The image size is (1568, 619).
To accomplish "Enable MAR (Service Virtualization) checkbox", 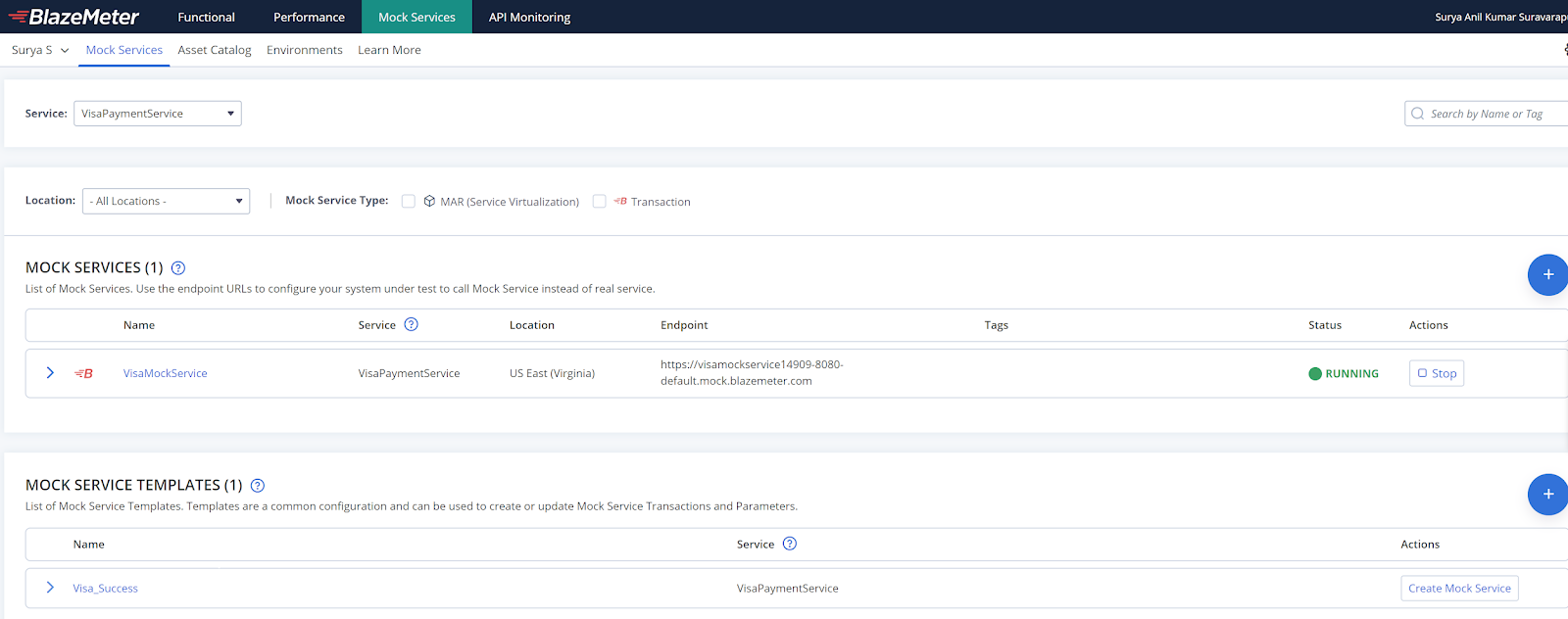I will pyautogui.click(x=409, y=201).
